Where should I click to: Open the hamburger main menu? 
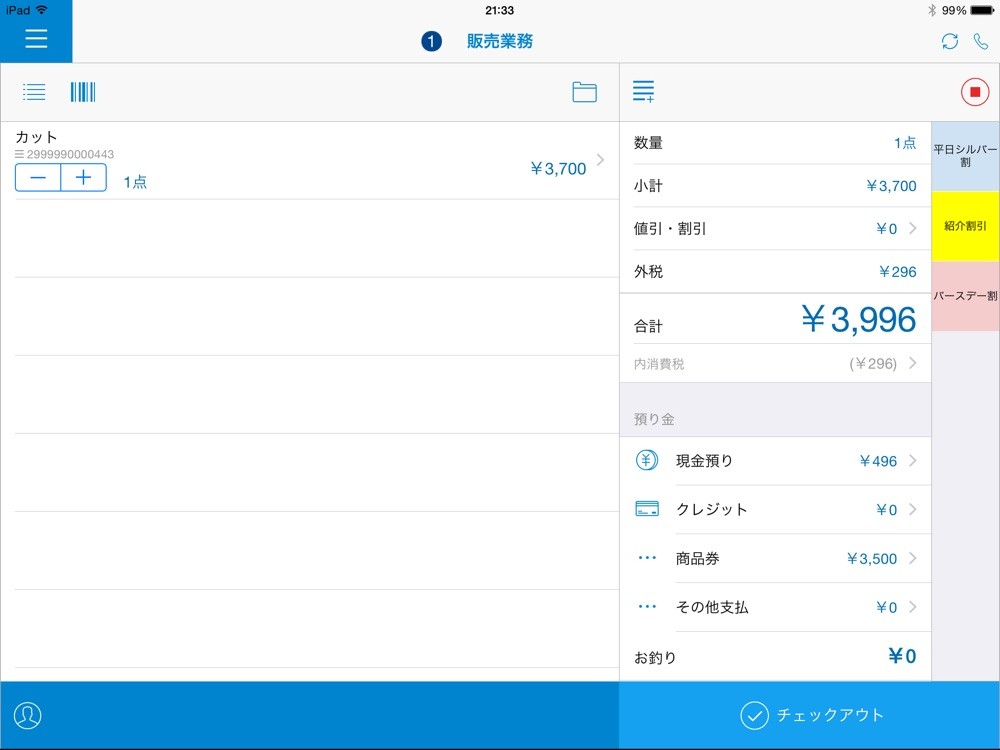pos(36,40)
